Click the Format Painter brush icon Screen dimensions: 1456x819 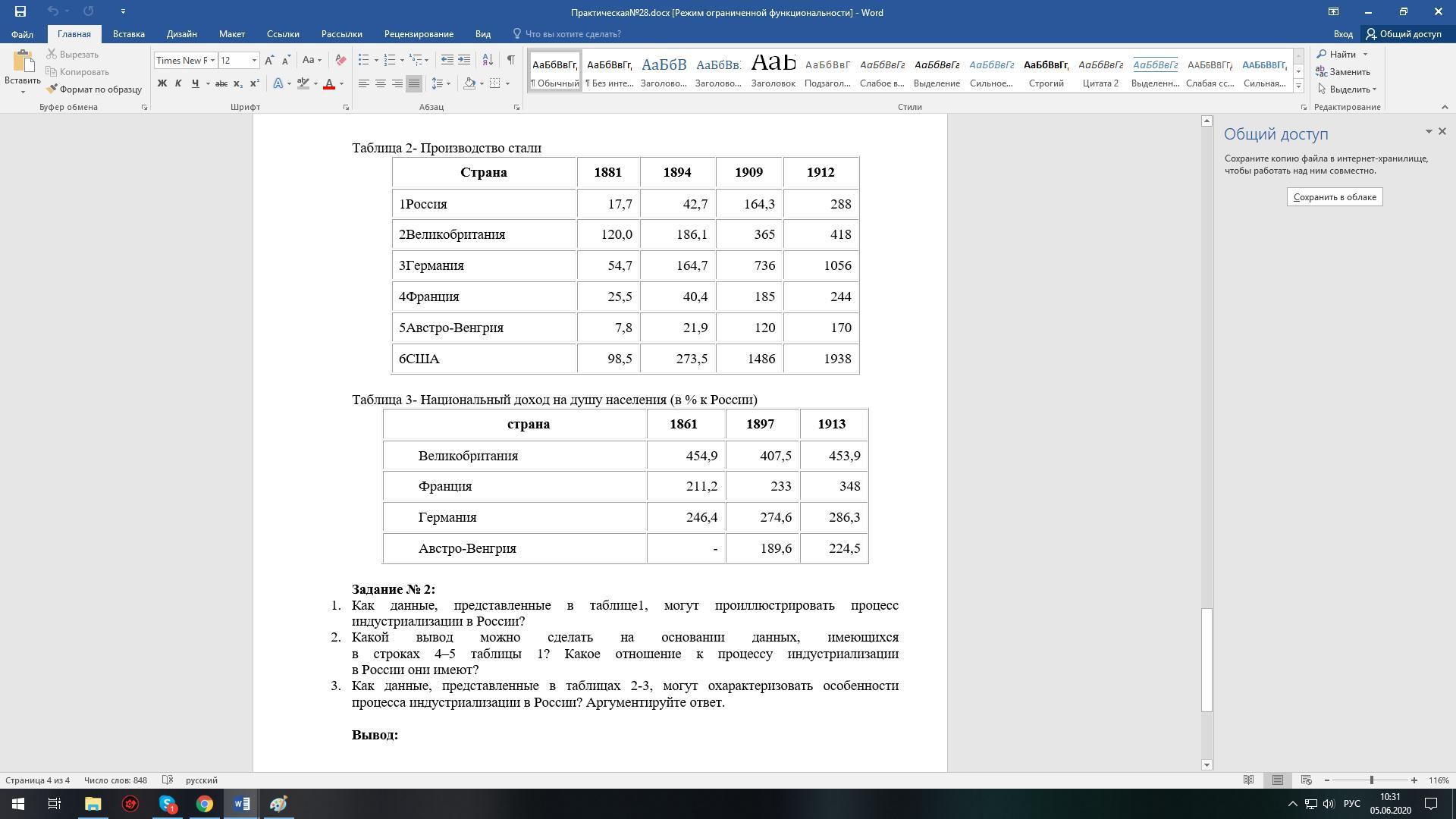tap(52, 89)
